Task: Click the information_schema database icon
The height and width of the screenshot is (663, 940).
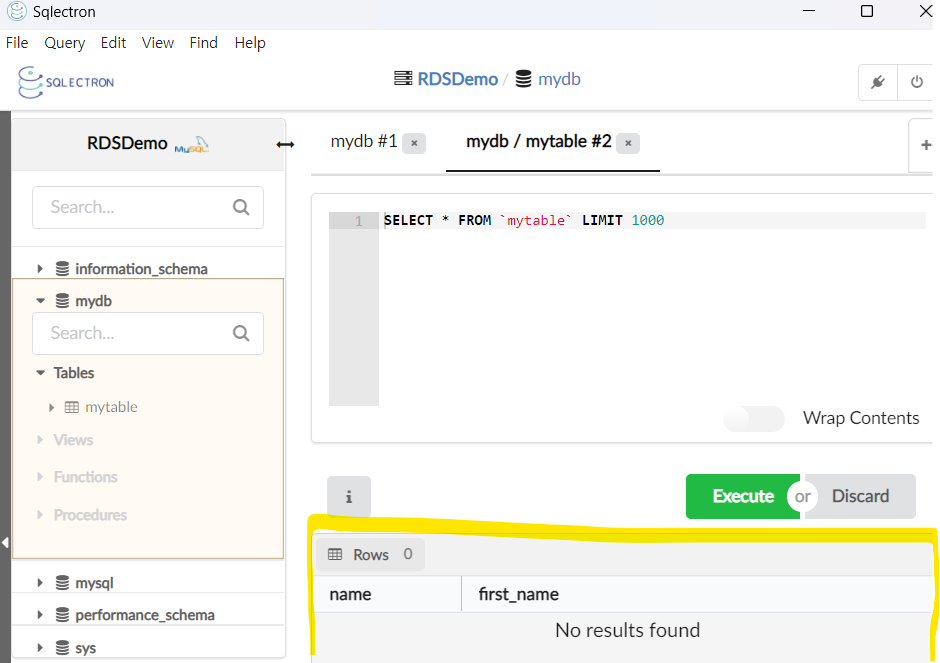Action: click(x=62, y=269)
